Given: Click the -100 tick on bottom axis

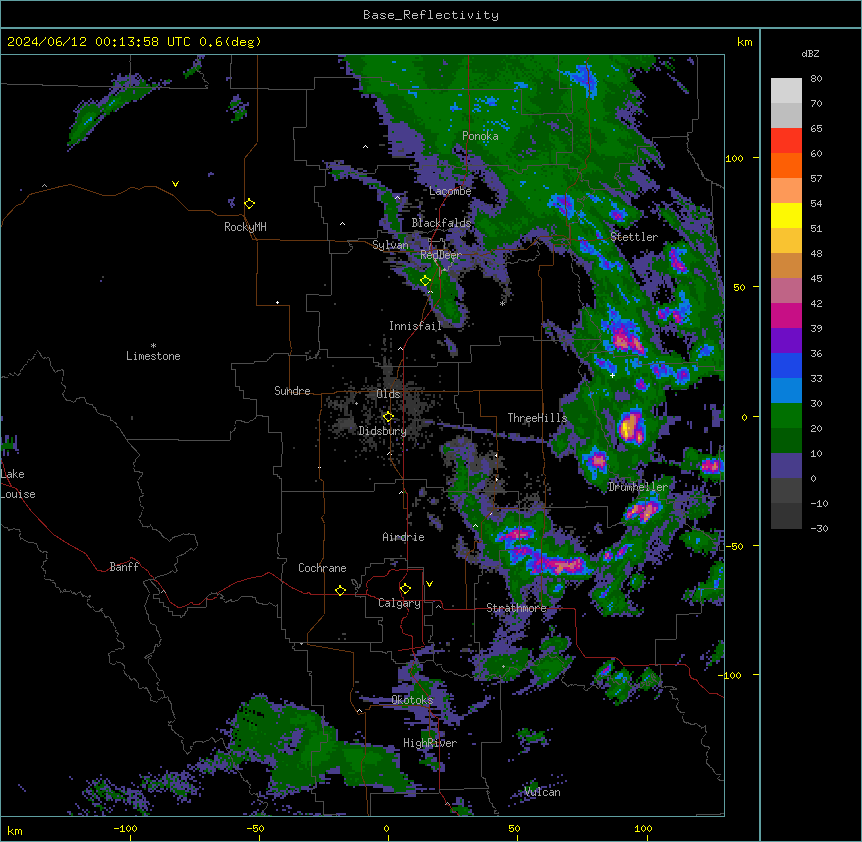Looking at the screenshot, I should (125, 828).
